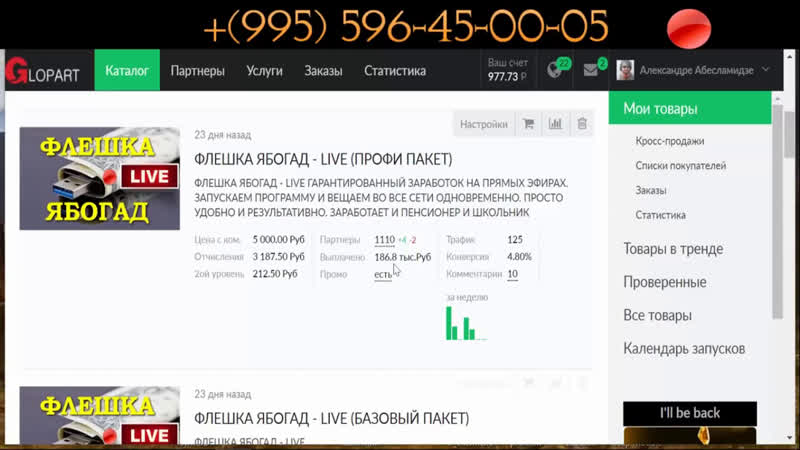Open bar chart statistics icon for ПРОФИ ПАКЕТ
The image size is (800, 450).
pyautogui.click(x=555, y=124)
